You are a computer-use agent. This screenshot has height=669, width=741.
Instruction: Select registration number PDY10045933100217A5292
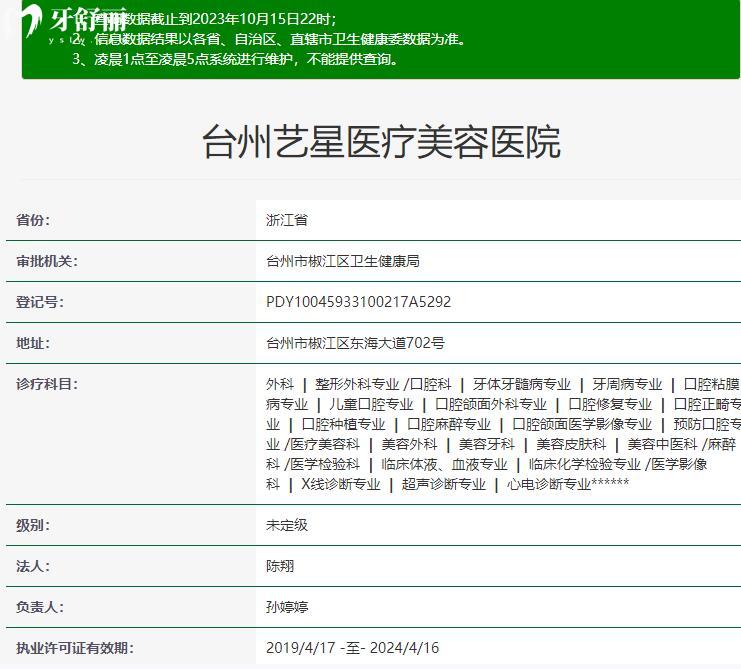tap(358, 302)
